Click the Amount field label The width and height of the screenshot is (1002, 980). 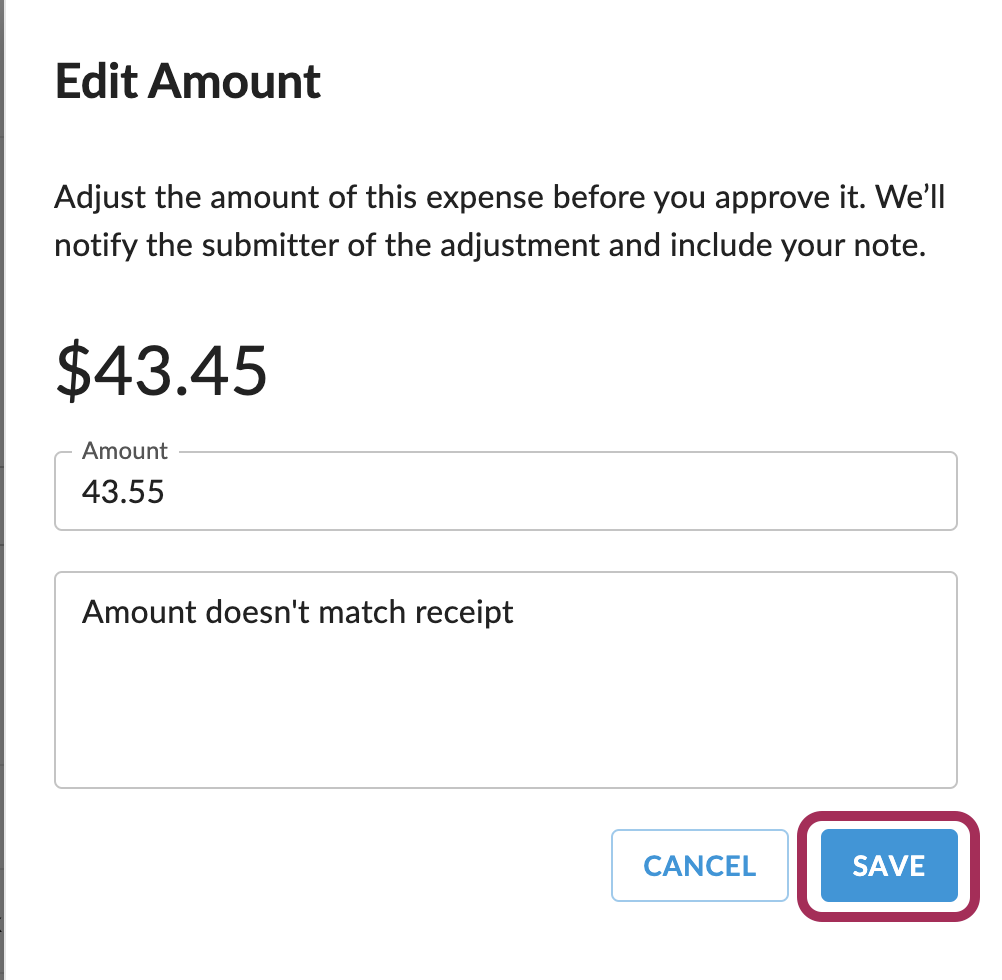tap(124, 451)
